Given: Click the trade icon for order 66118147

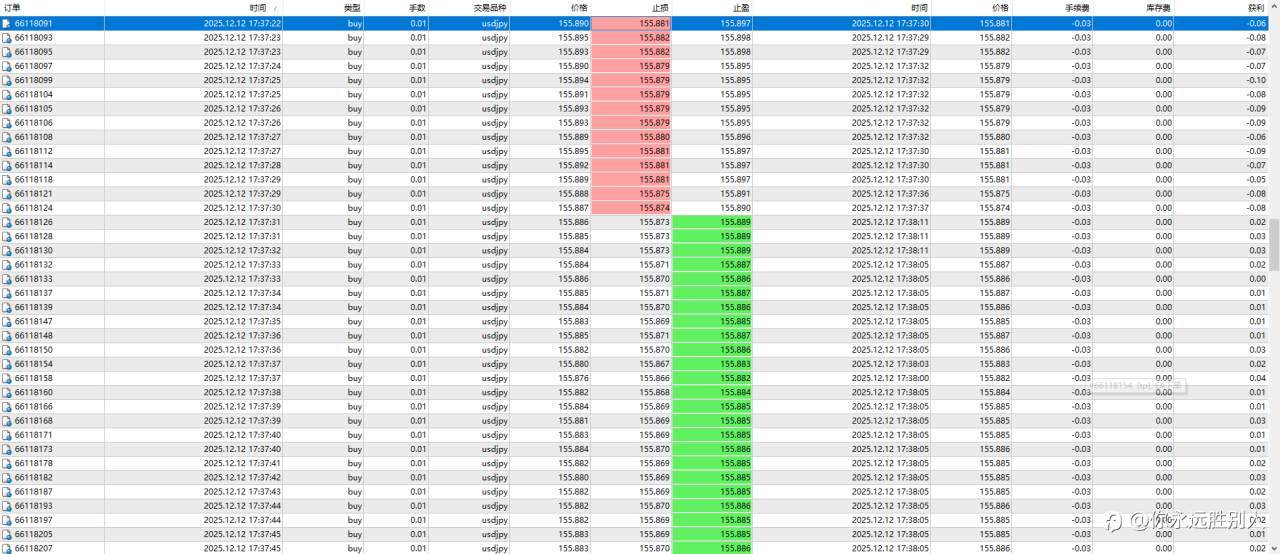Looking at the screenshot, I should tap(6, 321).
